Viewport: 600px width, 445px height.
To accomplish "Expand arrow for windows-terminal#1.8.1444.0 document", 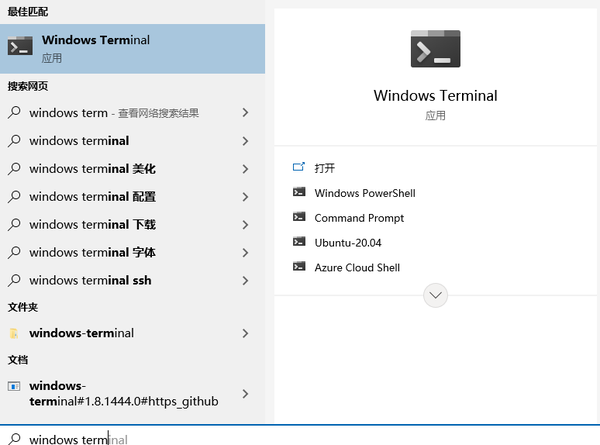I will (x=245, y=394).
